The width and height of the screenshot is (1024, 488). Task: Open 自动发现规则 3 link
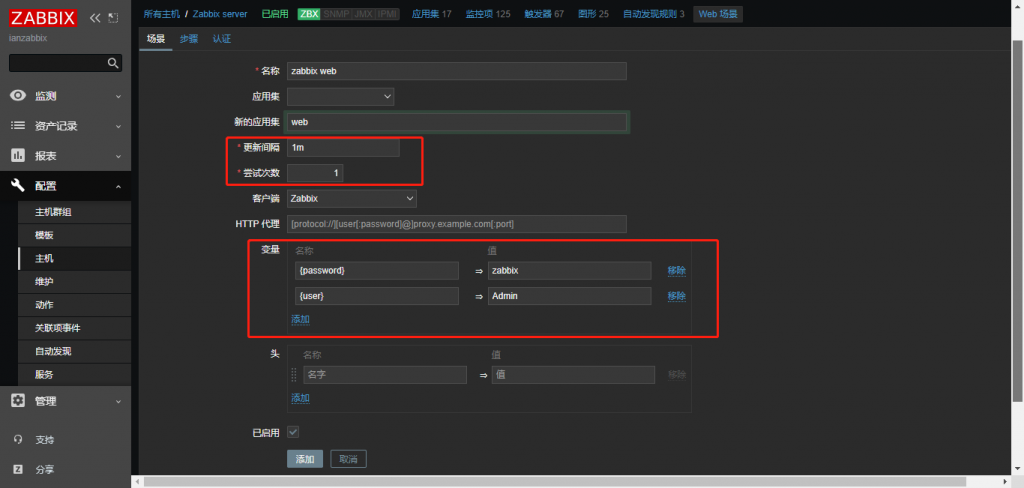pos(654,14)
